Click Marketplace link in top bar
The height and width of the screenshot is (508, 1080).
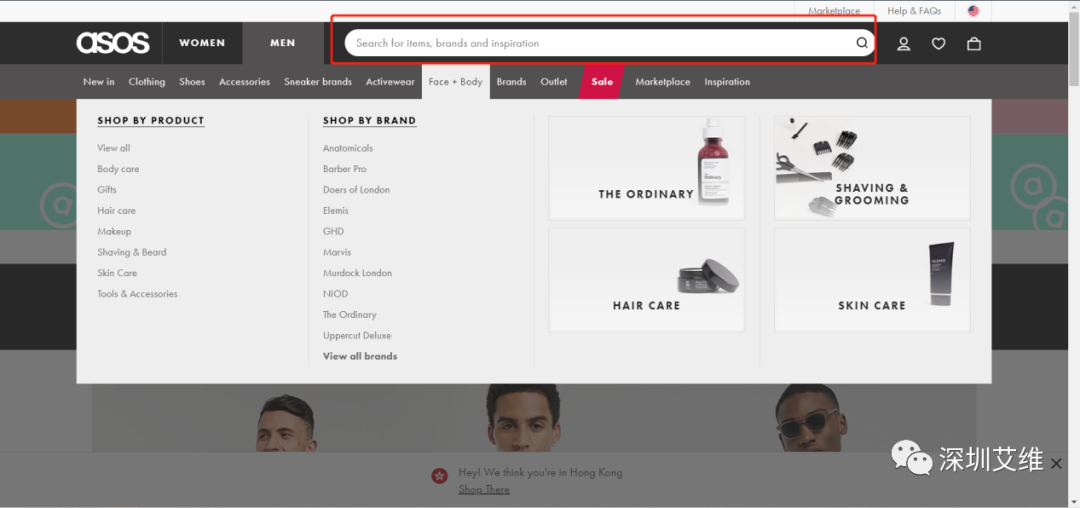[x=834, y=11]
